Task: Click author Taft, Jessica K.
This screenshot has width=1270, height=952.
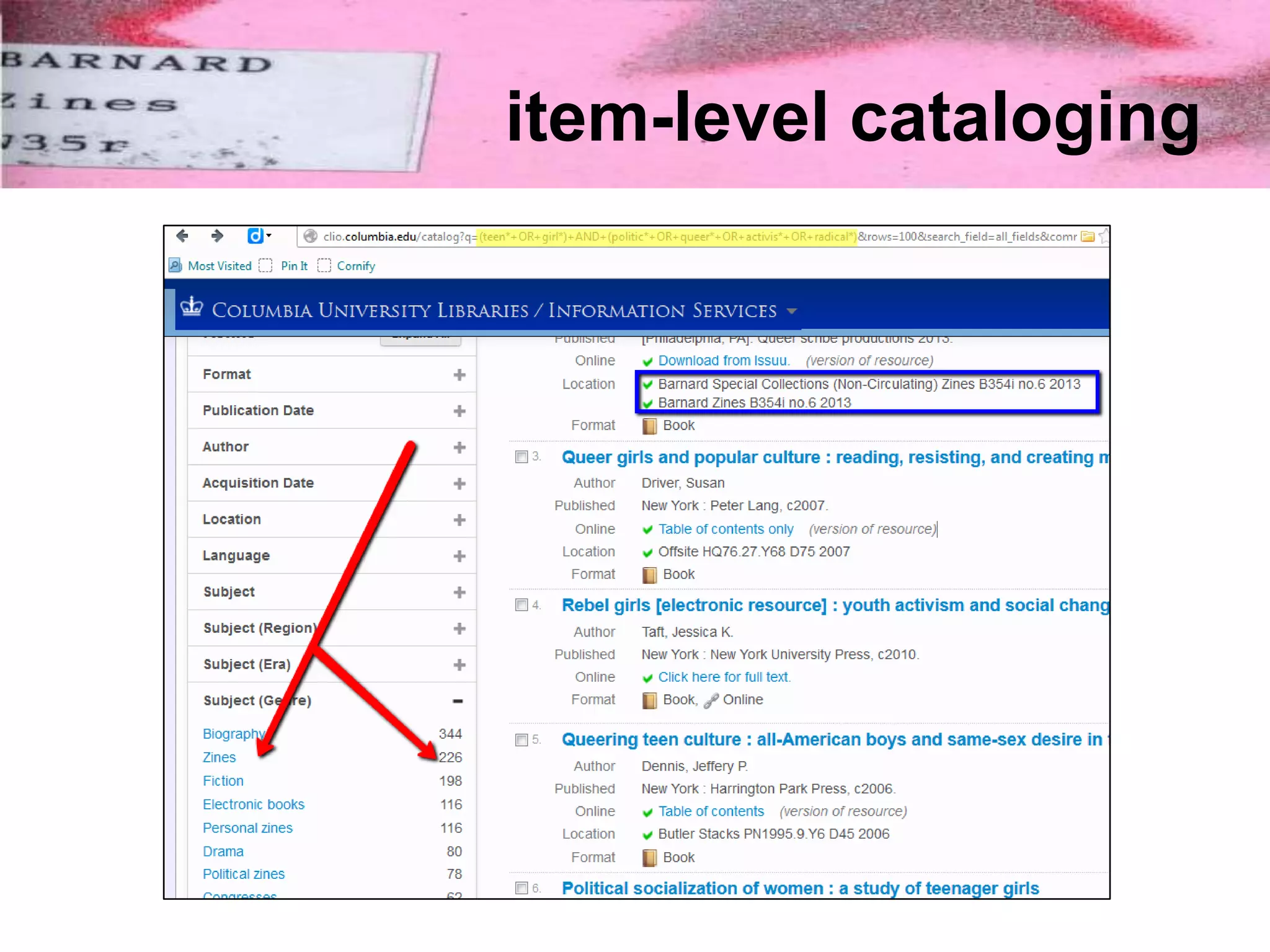Action: tap(687, 632)
